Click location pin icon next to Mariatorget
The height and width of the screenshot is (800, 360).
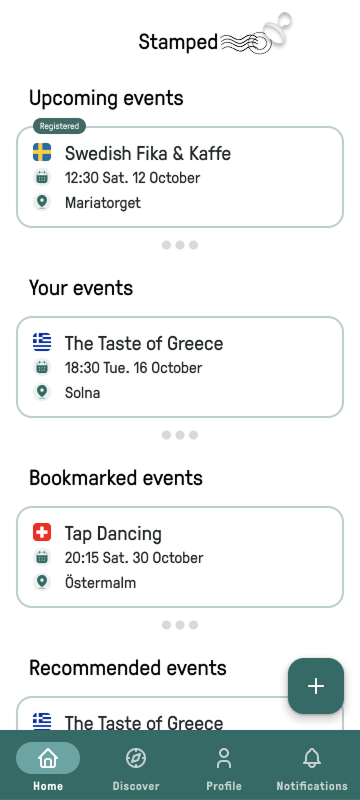[x=42, y=202]
